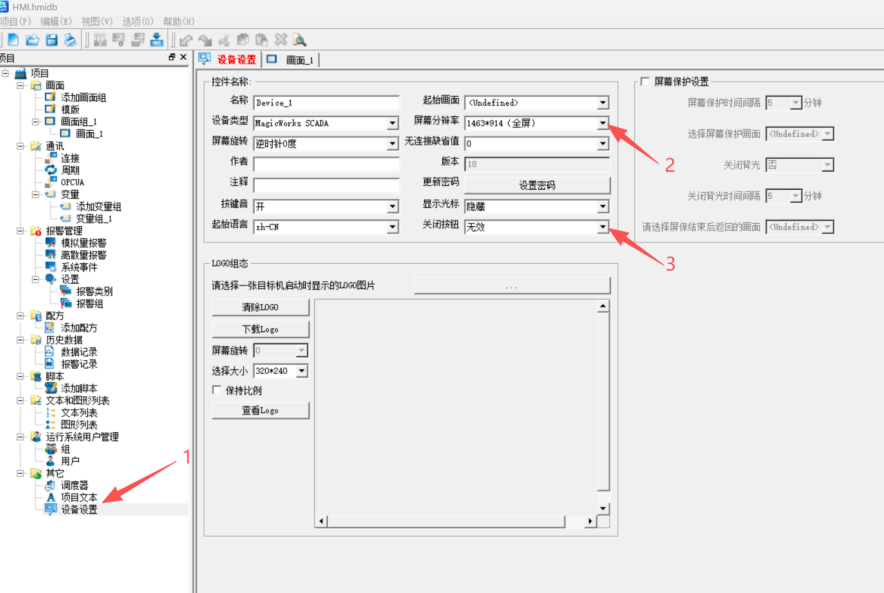
Task: Toggle the 保持比例 checkbox
Action: (x=216, y=390)
